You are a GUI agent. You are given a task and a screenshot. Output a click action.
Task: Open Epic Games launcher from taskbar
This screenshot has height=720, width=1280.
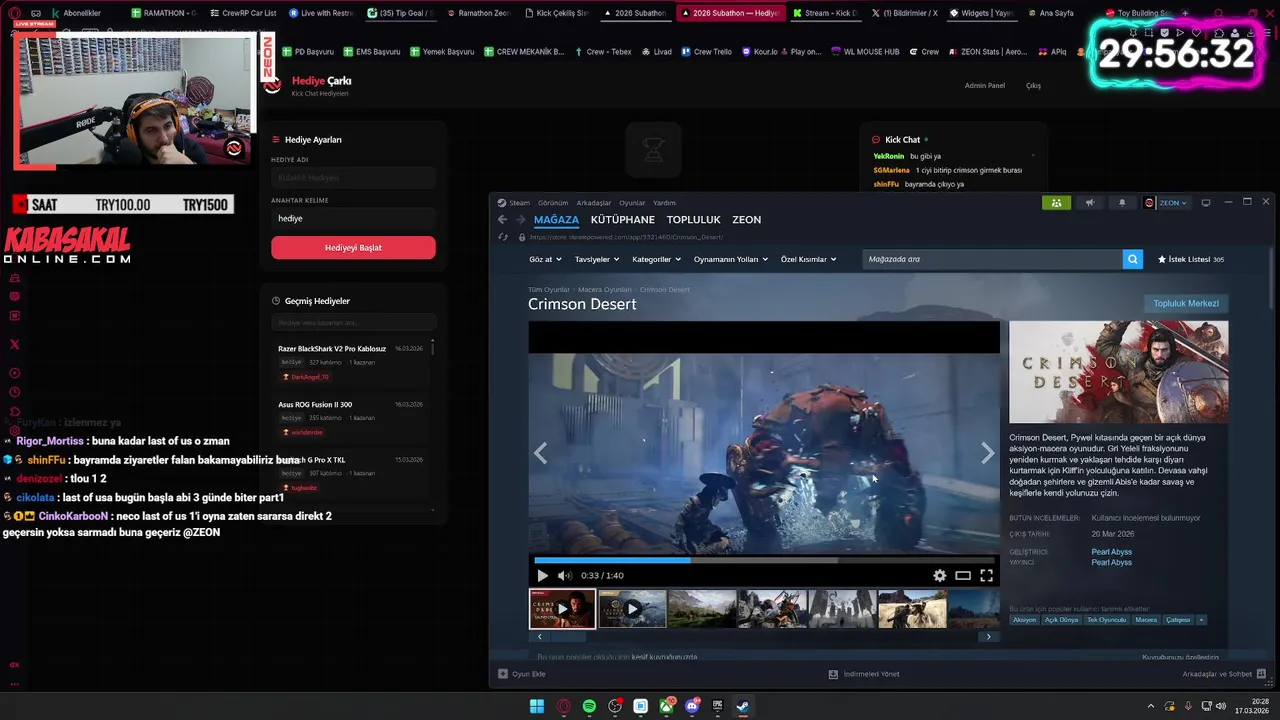pos(718,706)
